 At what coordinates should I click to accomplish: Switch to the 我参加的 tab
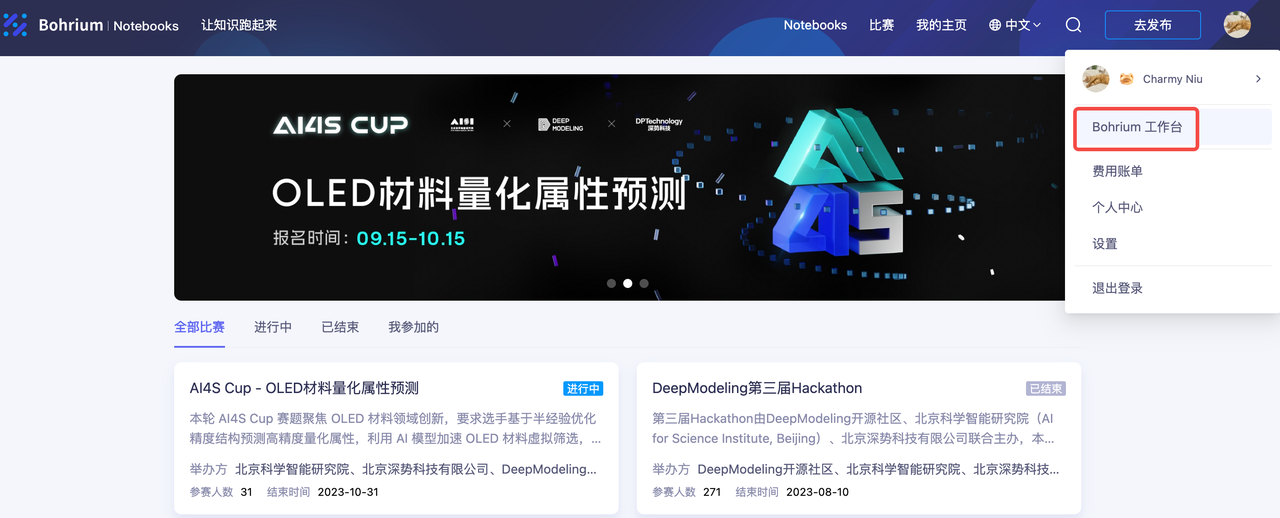[413, 327]
